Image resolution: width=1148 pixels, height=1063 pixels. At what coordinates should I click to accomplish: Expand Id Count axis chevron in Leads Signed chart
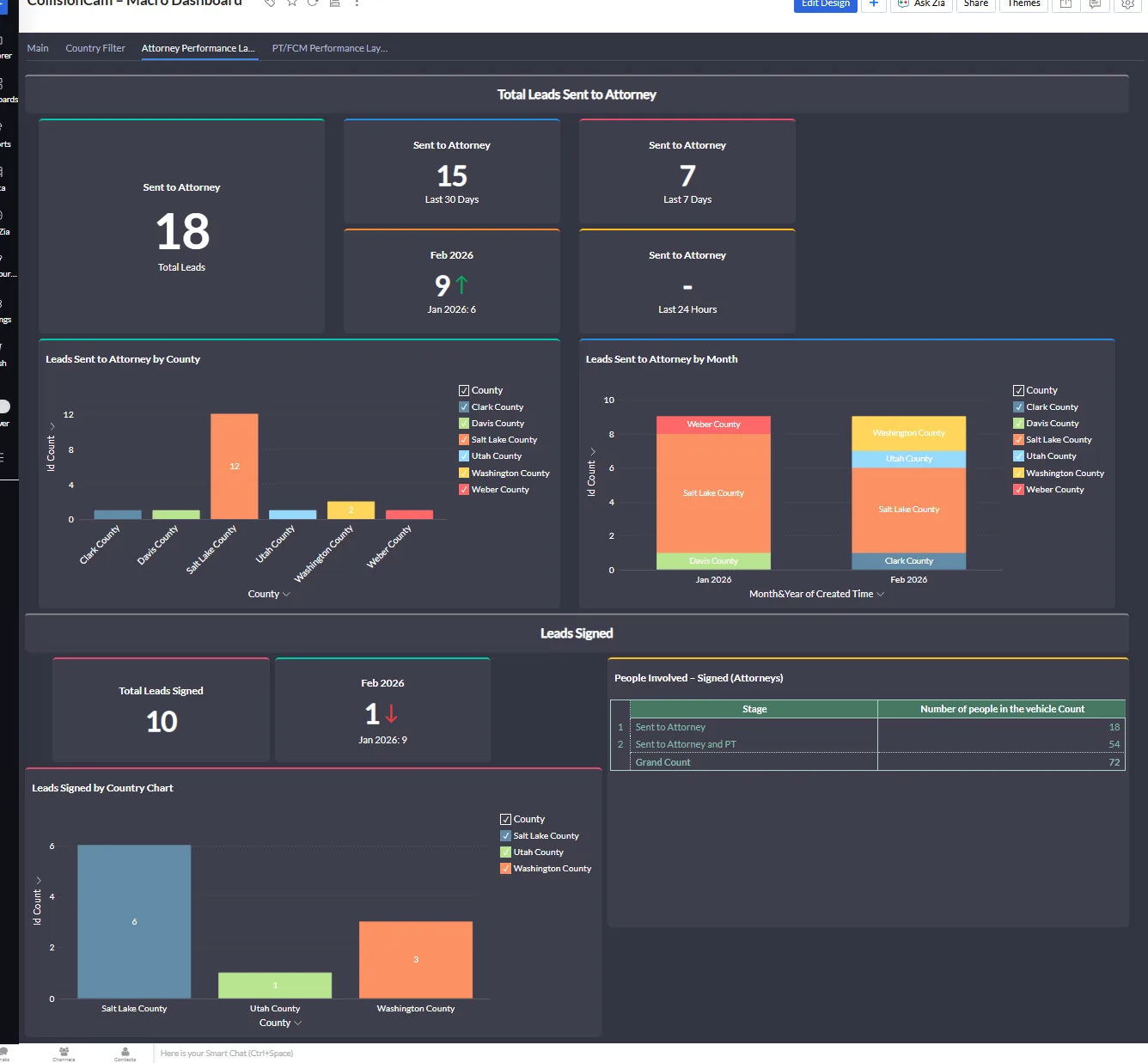[x=38, y=880]
